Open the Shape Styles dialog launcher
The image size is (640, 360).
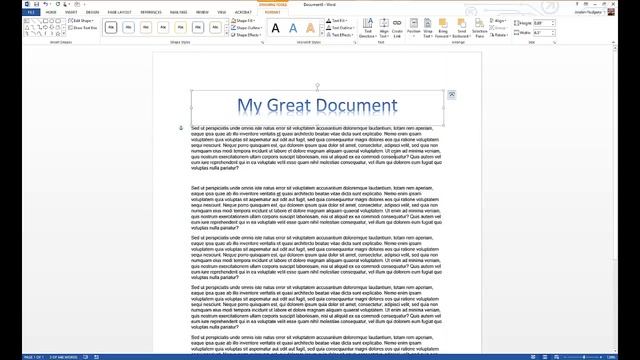tap(262, 42)
